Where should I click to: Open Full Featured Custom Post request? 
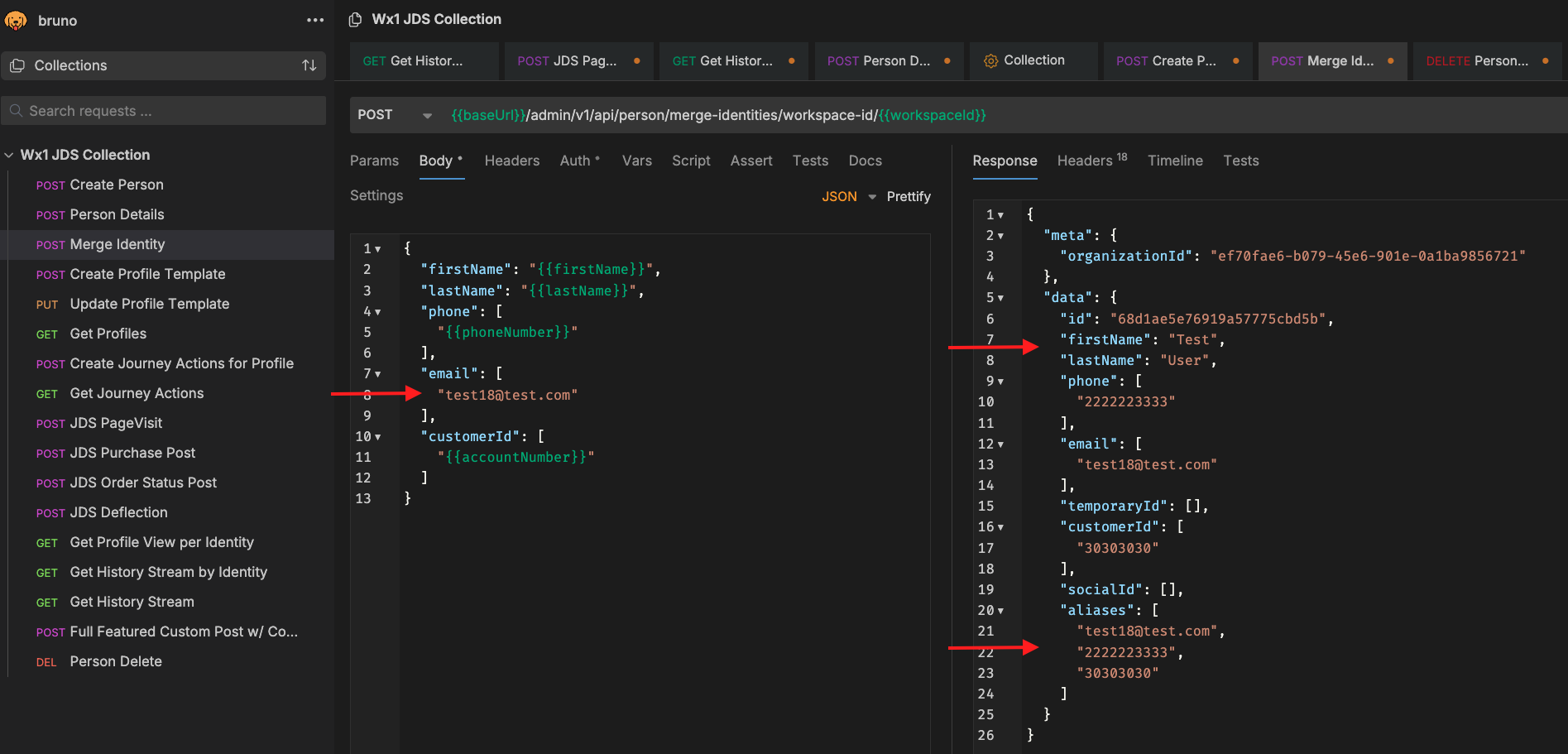(168, 632)
